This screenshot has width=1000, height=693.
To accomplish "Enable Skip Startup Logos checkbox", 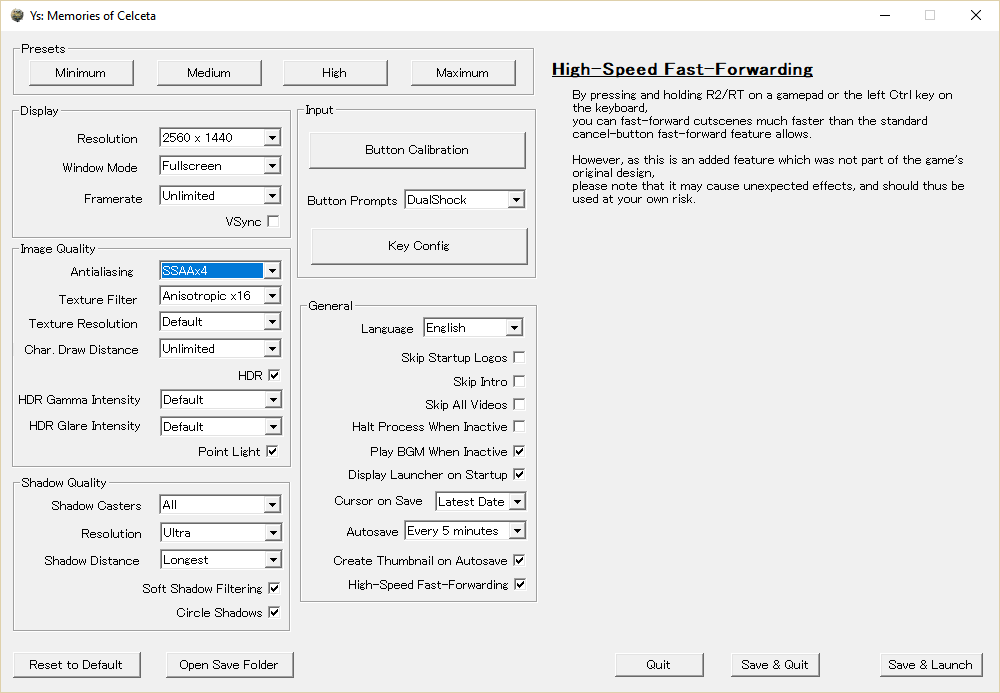I will pos(519,357).
